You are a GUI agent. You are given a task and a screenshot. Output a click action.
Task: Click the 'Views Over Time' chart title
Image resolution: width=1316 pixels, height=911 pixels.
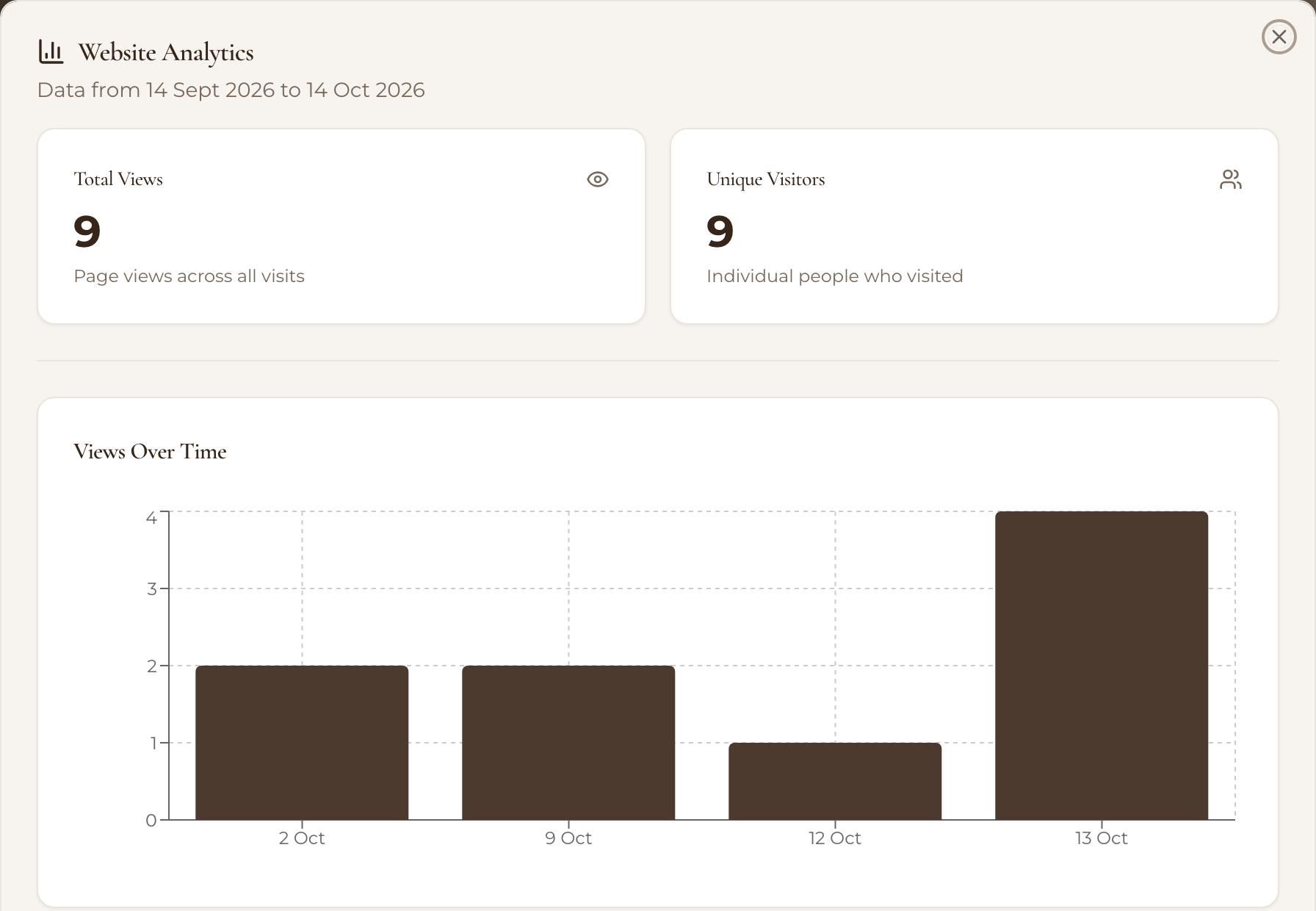[150, 451]
